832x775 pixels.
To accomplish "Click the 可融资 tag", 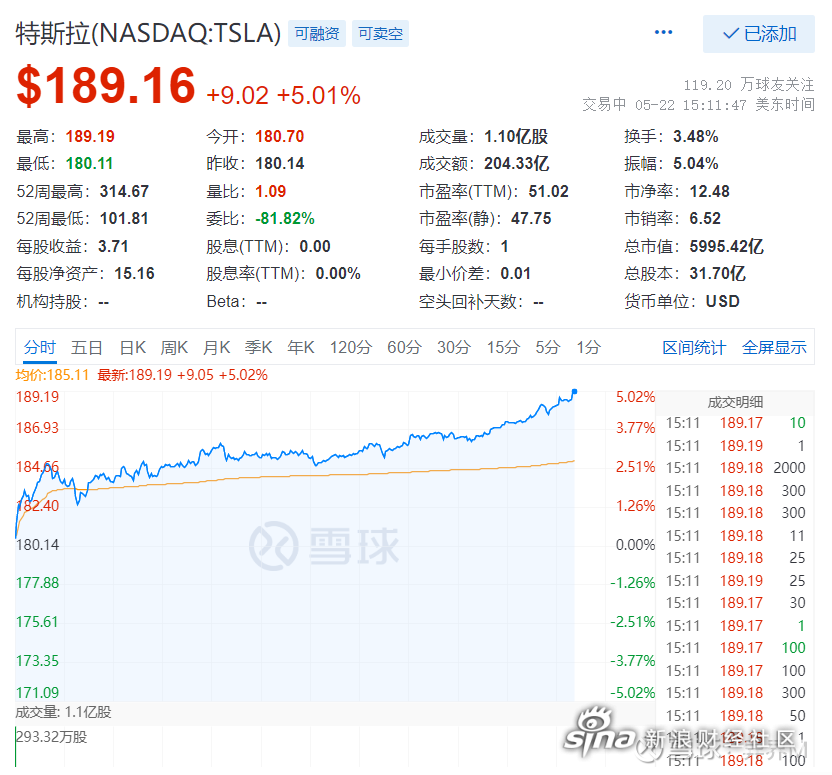I will [317, 34].
